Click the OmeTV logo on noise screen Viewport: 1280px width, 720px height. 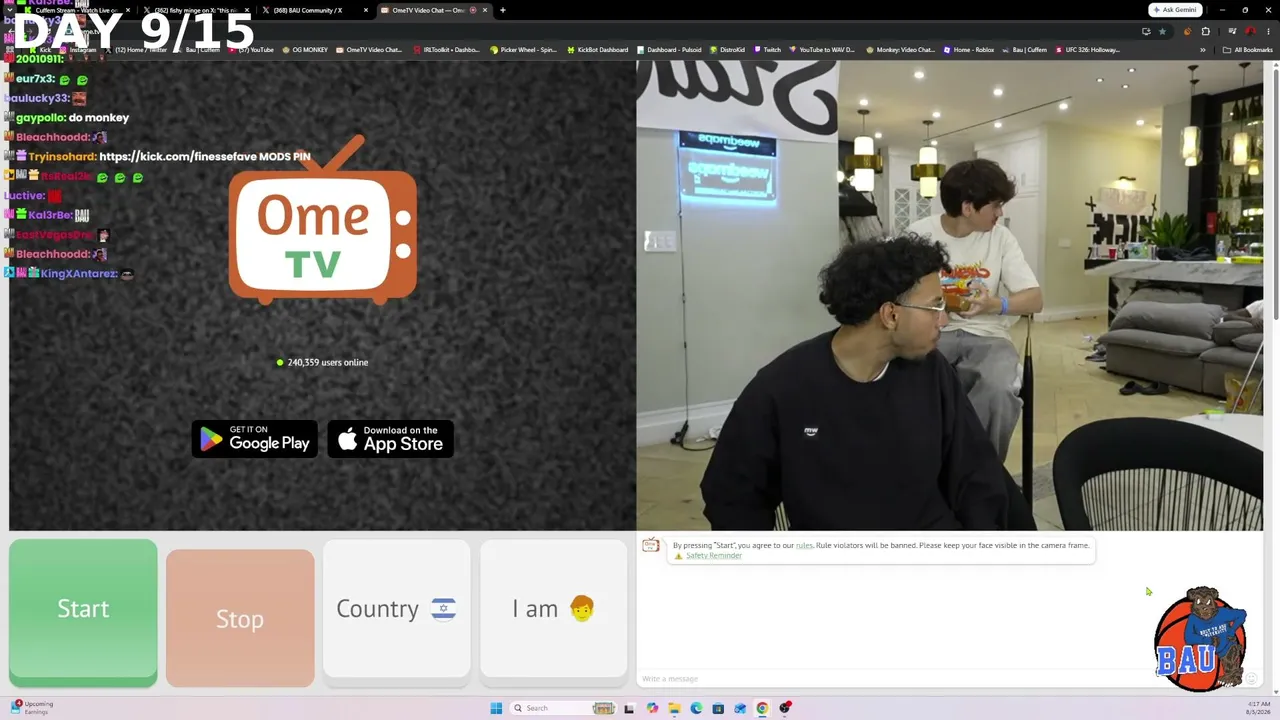[322, 222]
